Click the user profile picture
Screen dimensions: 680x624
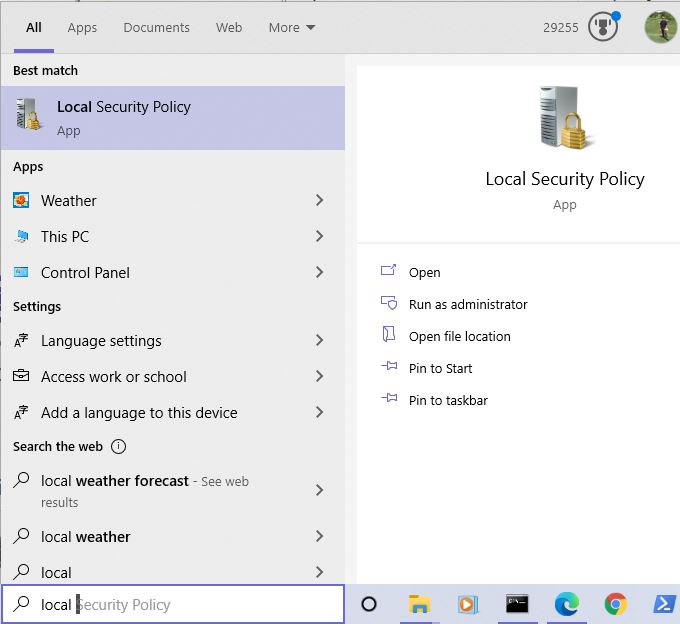click(x=660, y=27)
